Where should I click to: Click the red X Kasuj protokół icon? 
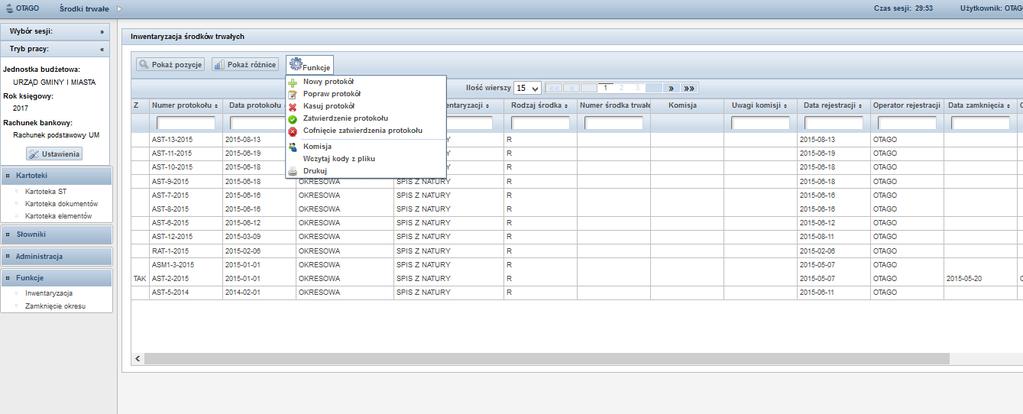point(293,106)
